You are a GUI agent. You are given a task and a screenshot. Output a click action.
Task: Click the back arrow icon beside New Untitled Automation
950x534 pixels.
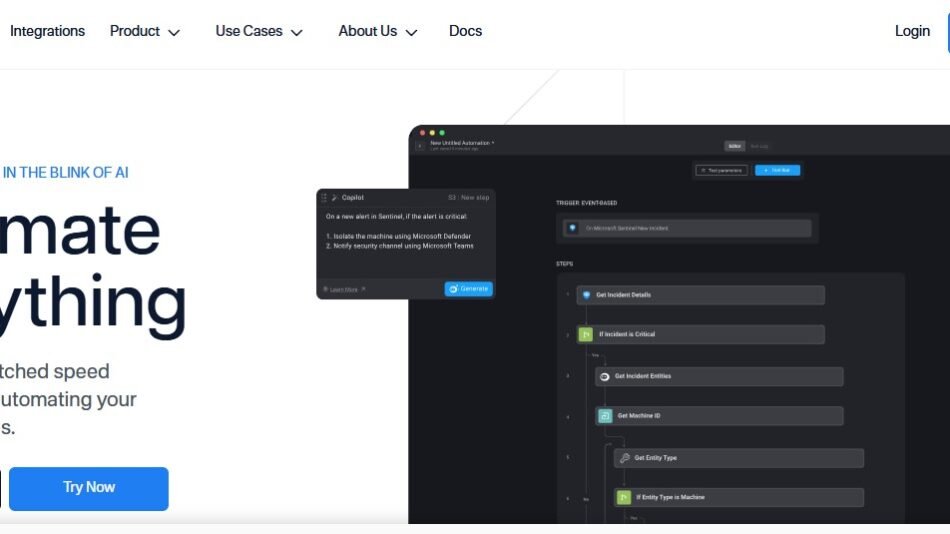point(420,146)
